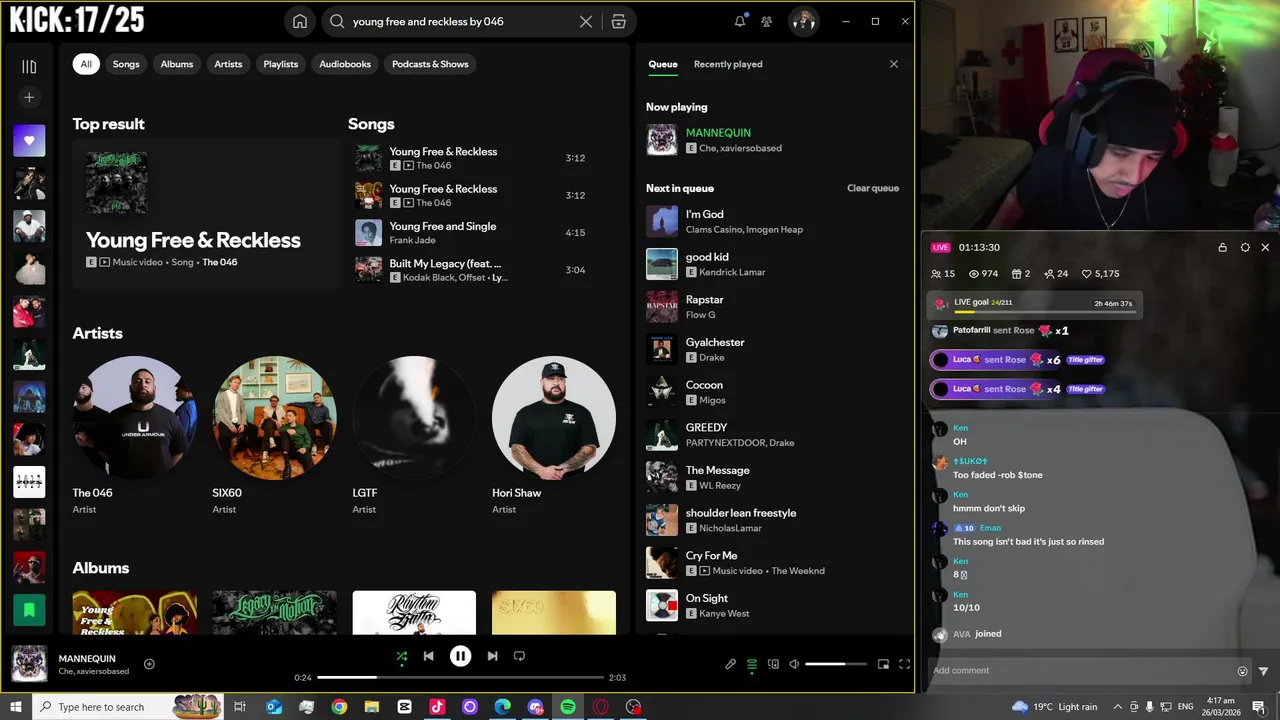Play On Sight by Kanye West

click(x=774, y=605)
